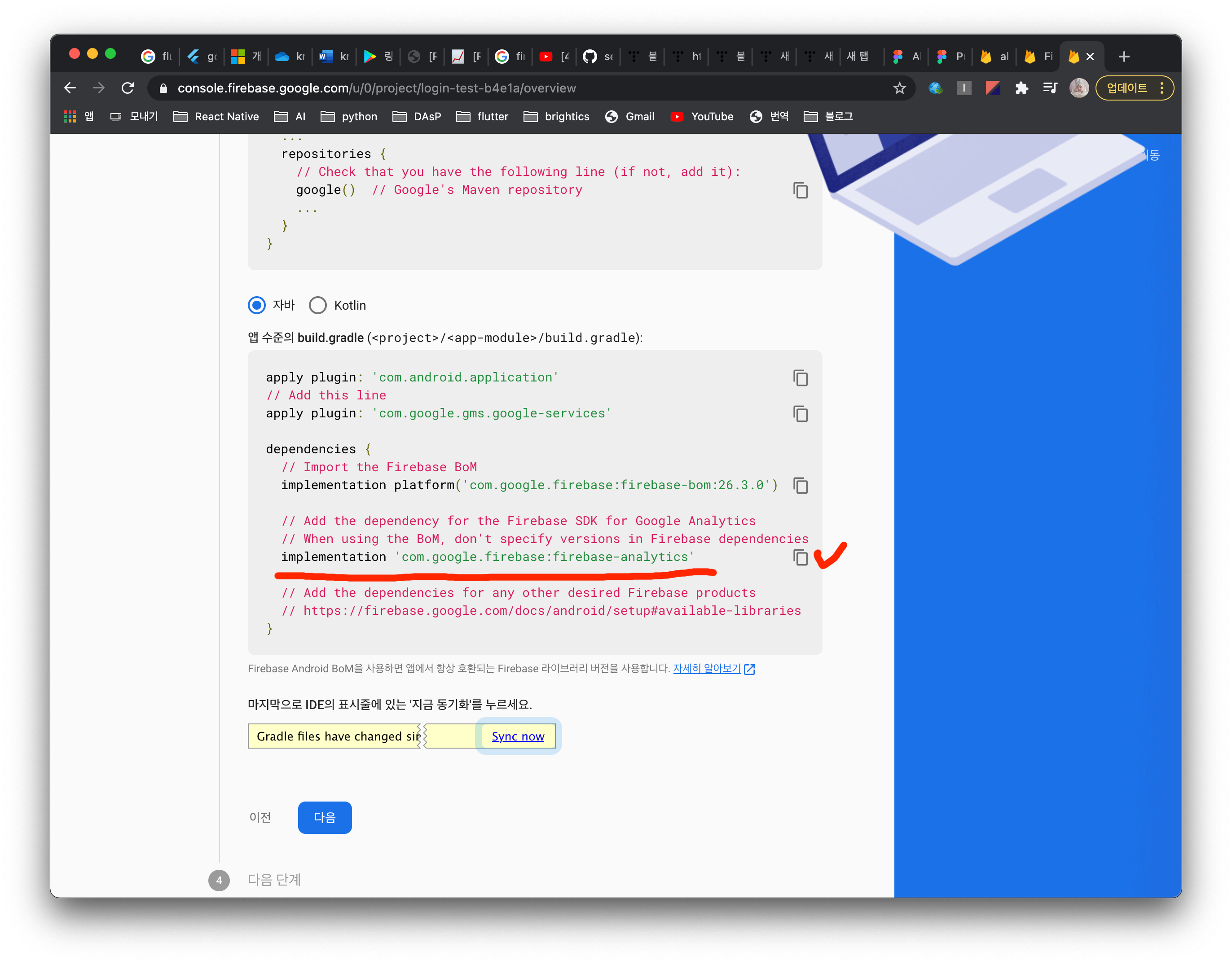Go back with 이전 button
Screen dimensions: 1232x964
point(260,817)
